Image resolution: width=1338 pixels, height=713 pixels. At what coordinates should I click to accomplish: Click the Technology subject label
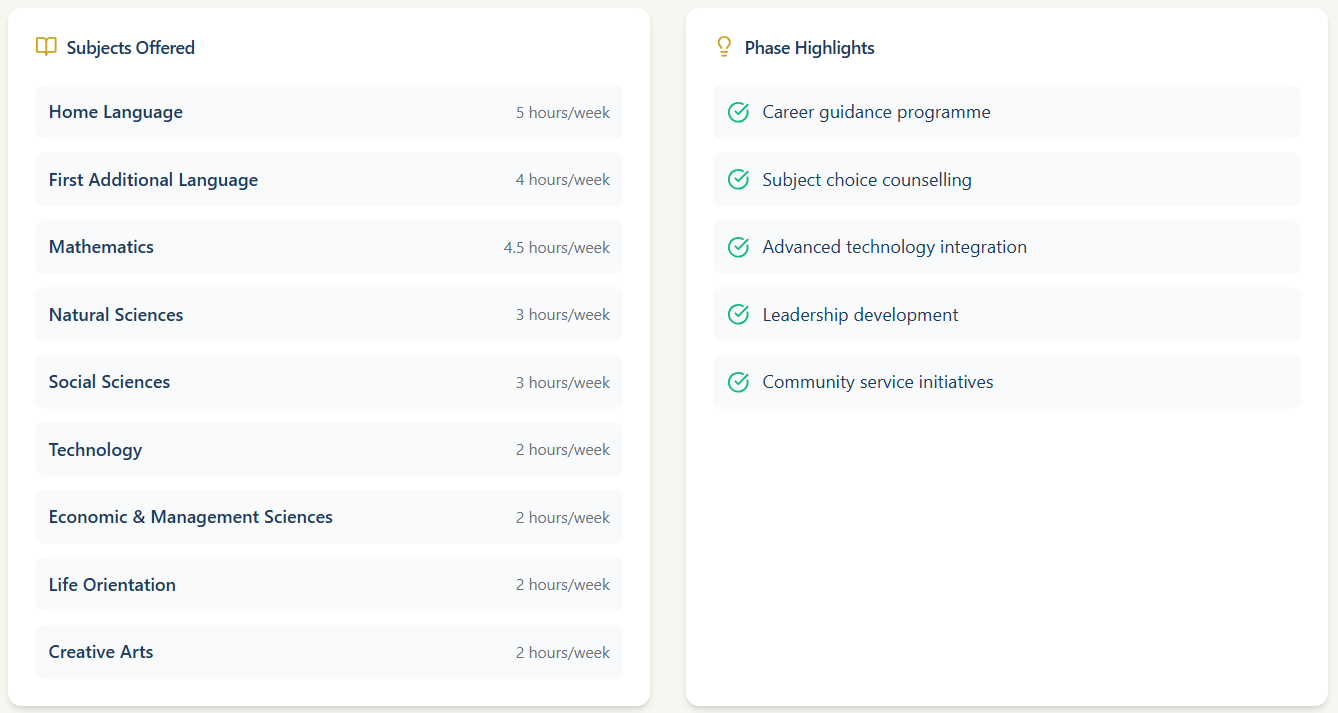(95, 450)
